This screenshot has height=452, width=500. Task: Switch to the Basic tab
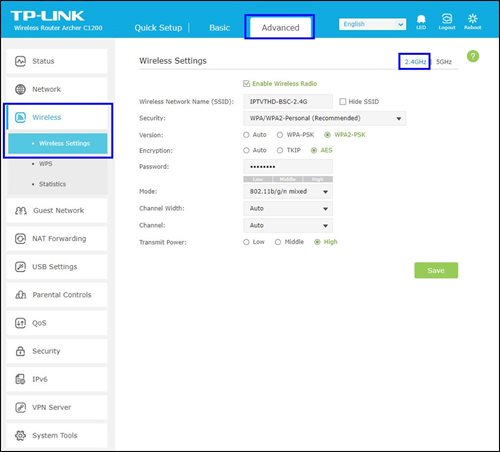click(219, 28)
